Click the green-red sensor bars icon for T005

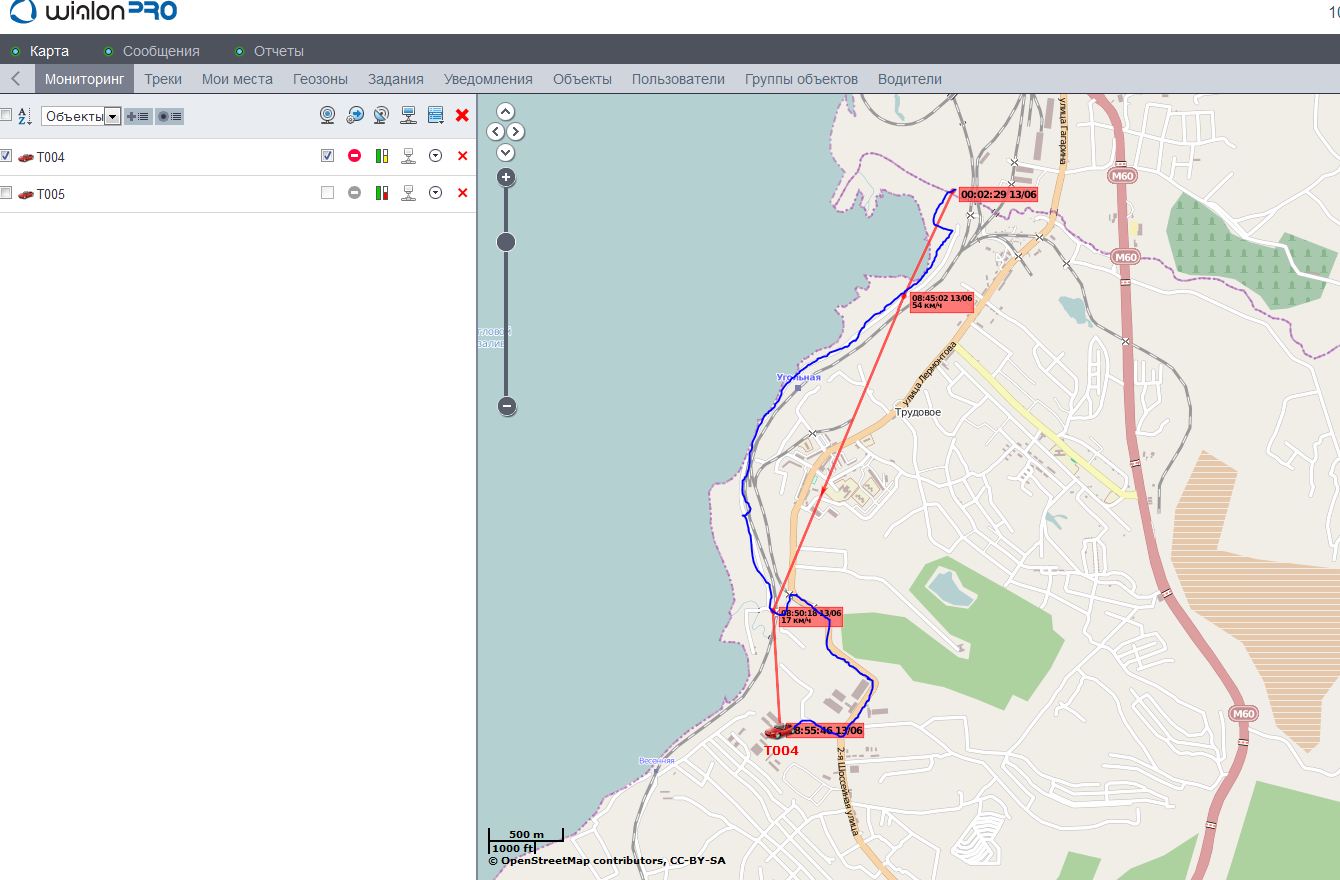coord(381,193)
